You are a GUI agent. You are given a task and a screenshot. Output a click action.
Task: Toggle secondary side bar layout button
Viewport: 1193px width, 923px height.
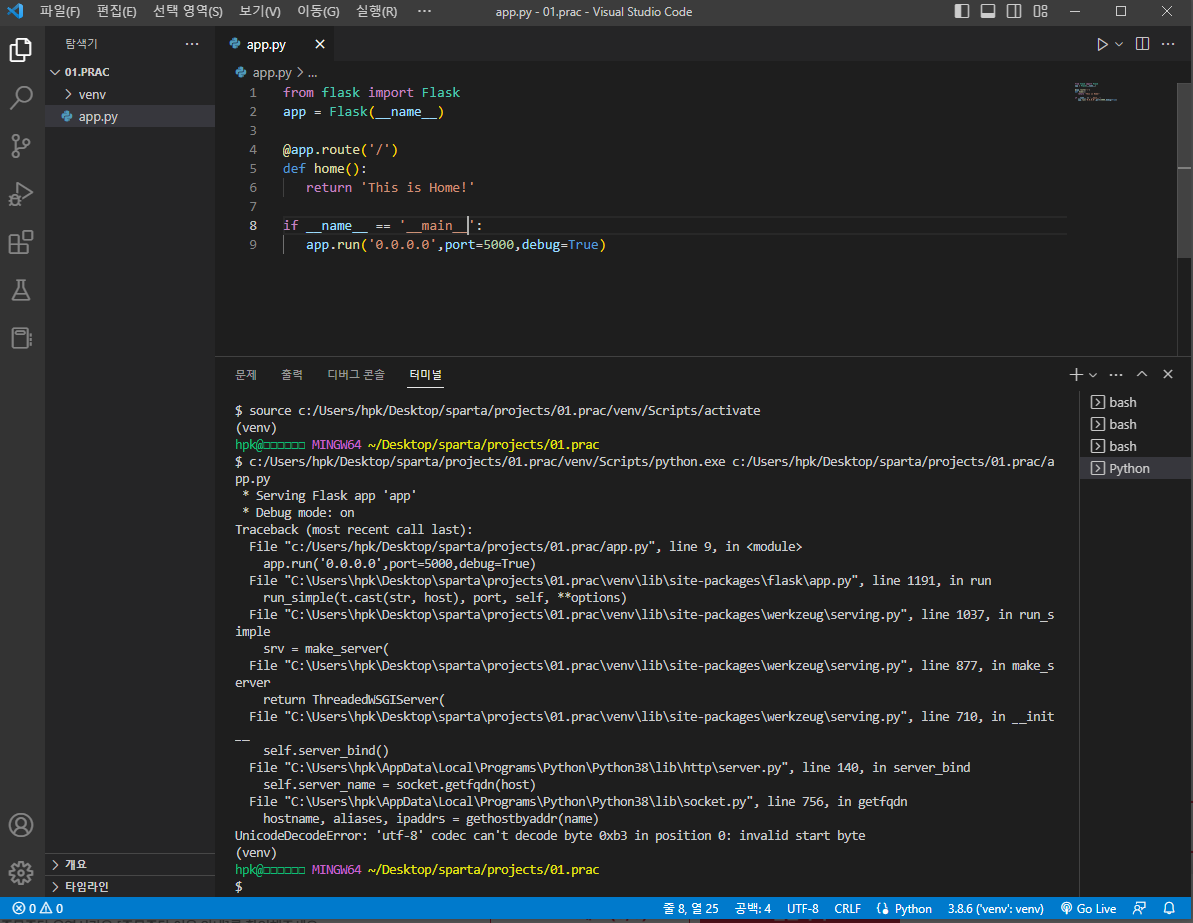point(1013,11)
